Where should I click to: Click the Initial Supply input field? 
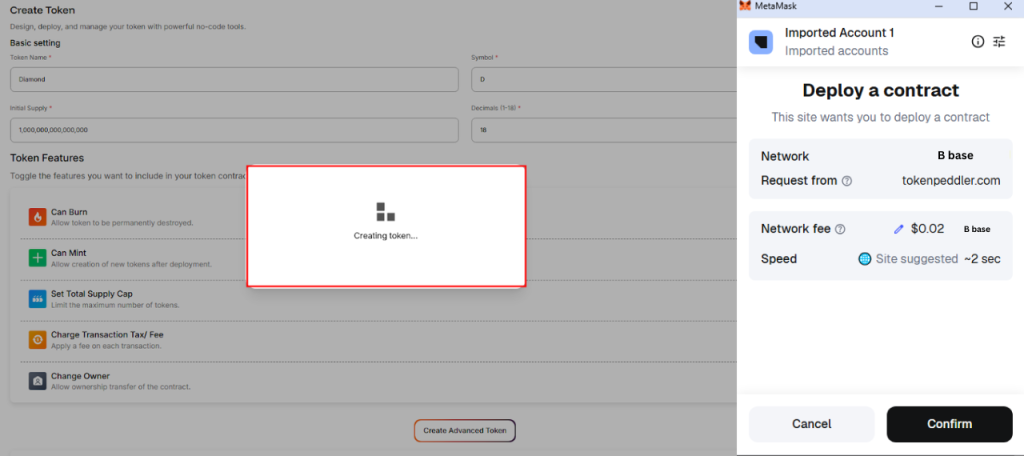pyautogui.click(x=234, y=130)
